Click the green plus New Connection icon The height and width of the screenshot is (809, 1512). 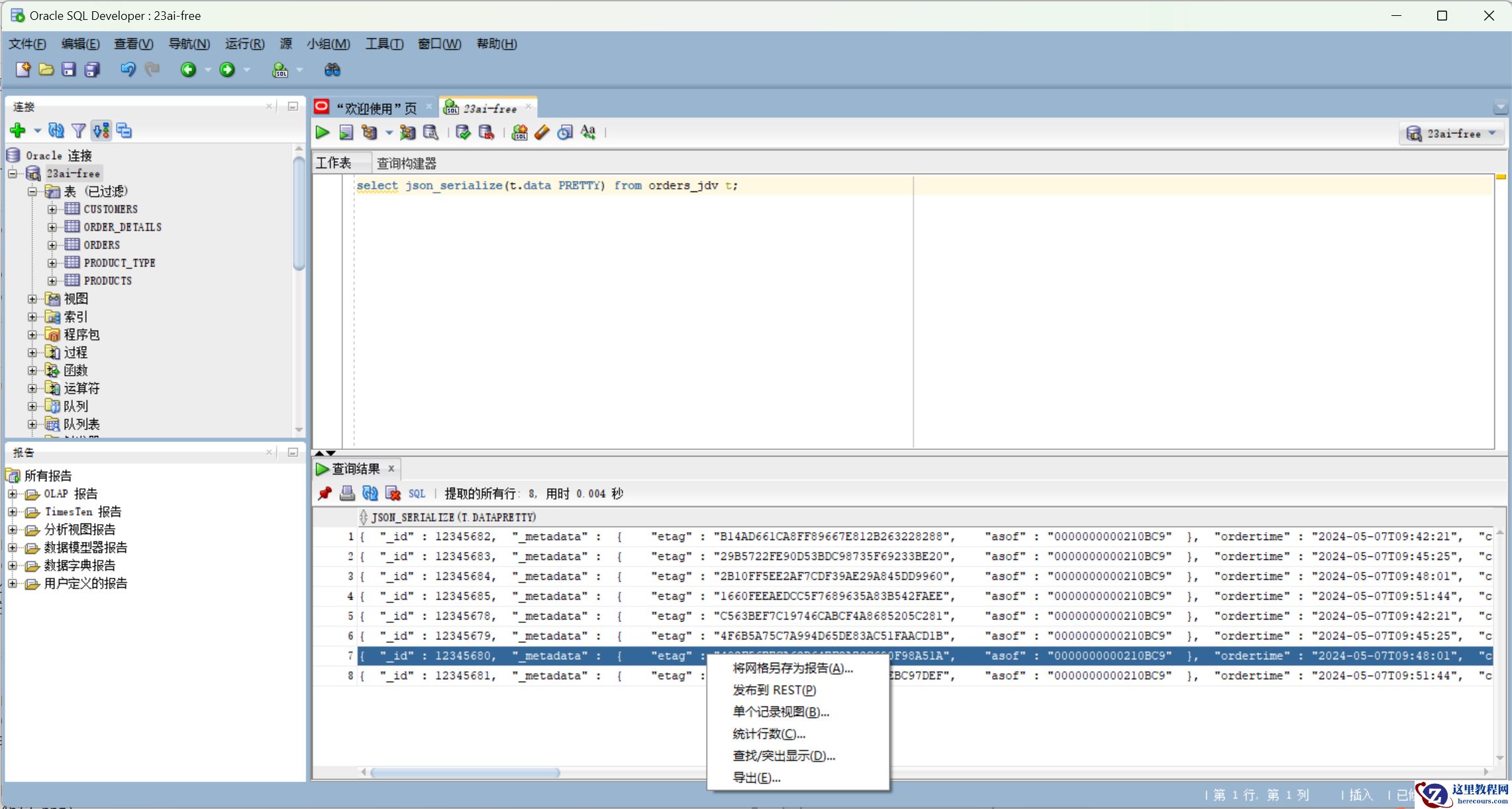coord(18,131)
